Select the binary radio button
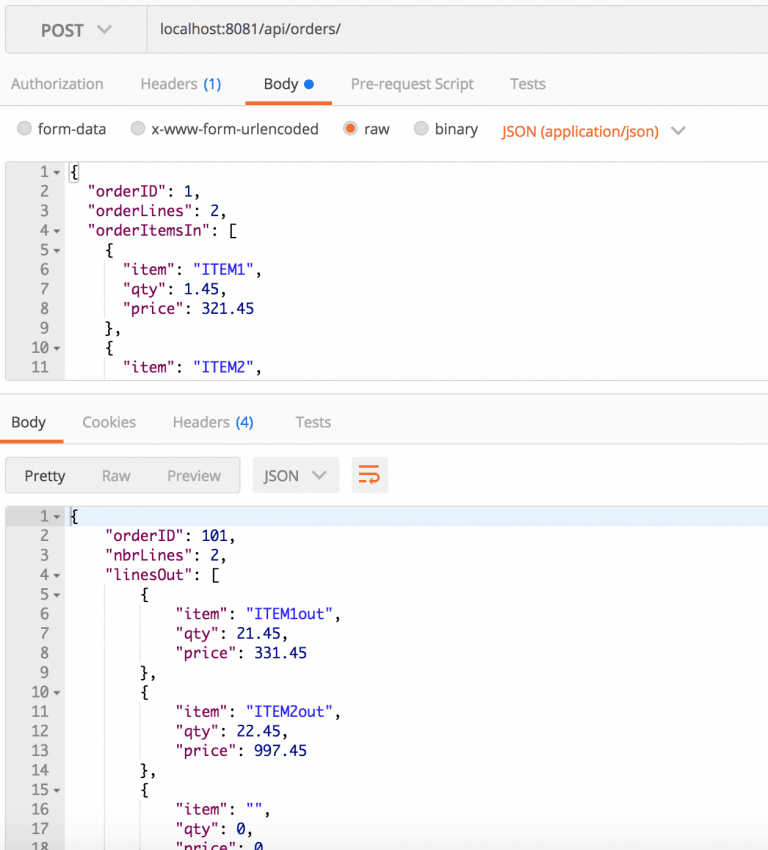The width and height of the screenshot is (768, 850). coord(421,129)
